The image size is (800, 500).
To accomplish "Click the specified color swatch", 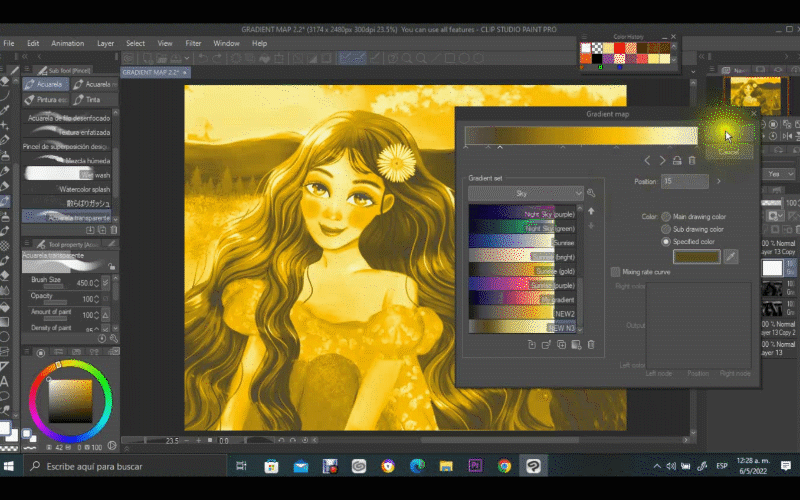I will pos(696,257).
